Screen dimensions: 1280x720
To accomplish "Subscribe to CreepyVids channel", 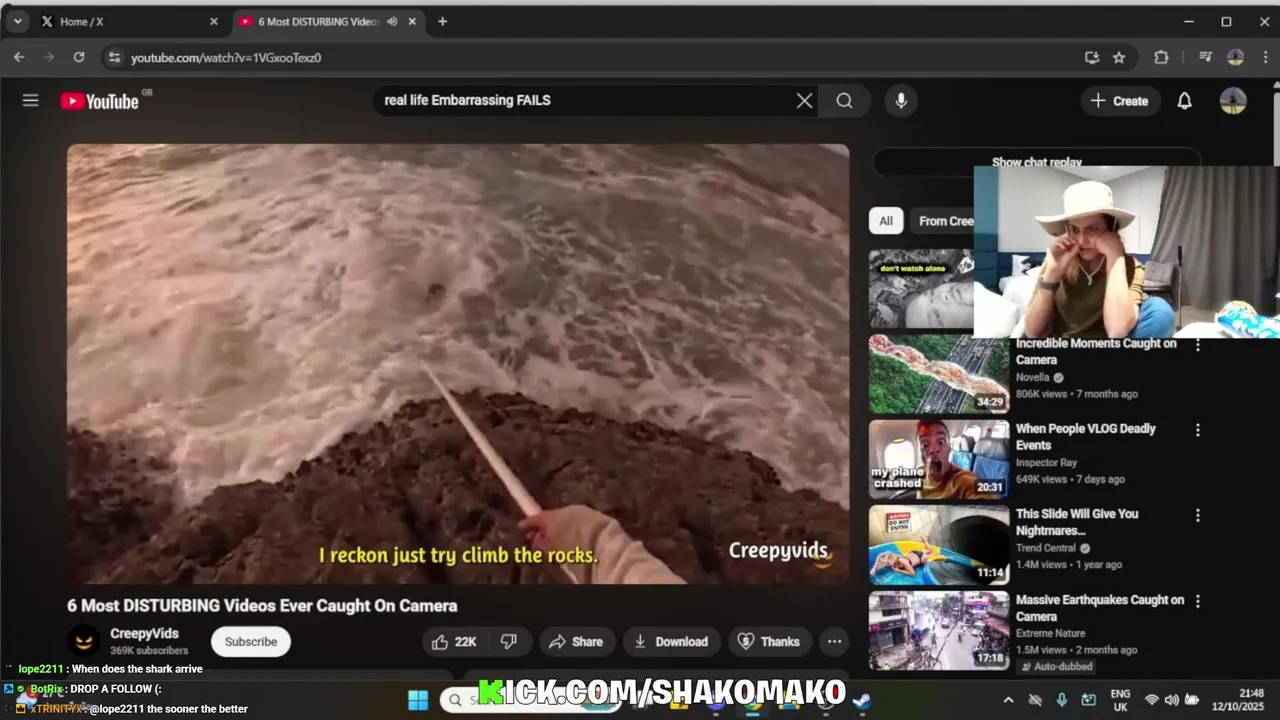I will pos(251,642).
